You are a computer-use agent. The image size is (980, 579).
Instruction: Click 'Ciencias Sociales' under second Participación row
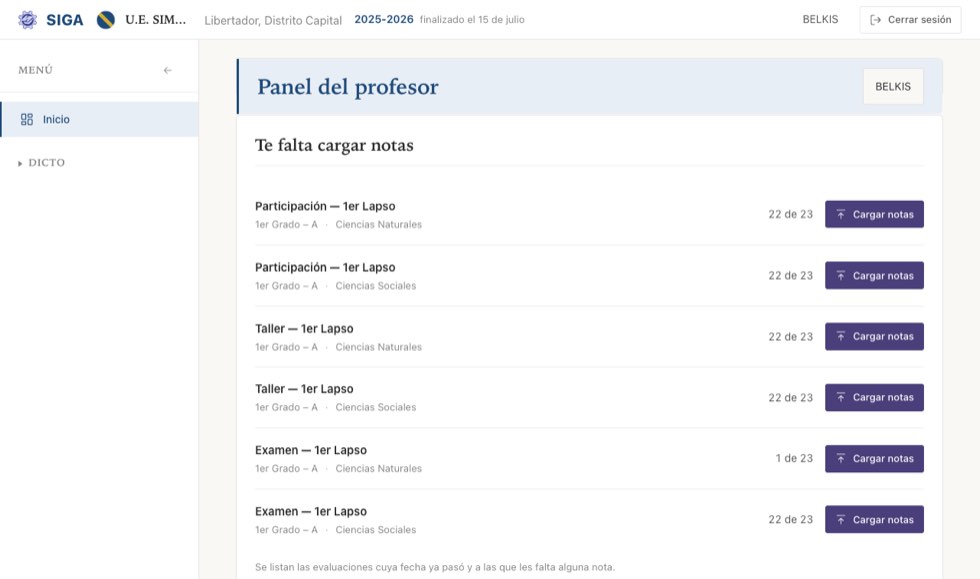point(376,286)
